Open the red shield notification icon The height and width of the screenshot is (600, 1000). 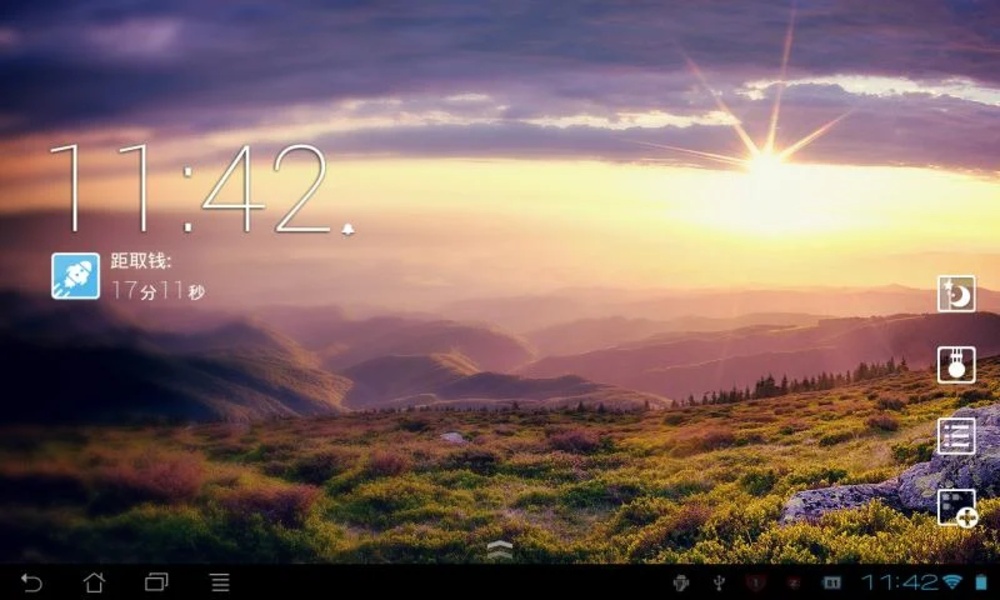pyautogui.click(x=756, y=582)
